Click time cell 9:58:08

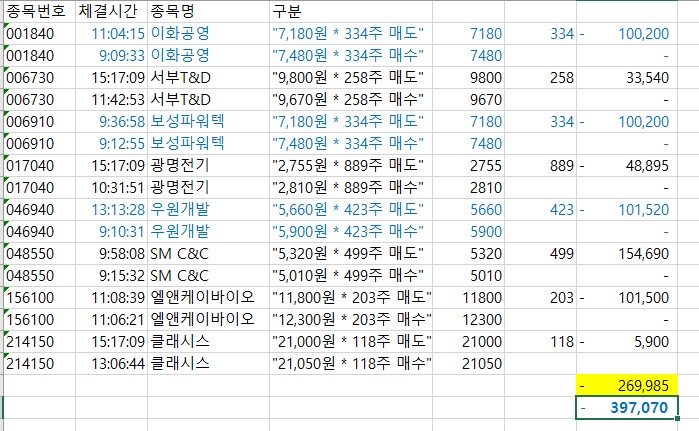pos(111,254)
